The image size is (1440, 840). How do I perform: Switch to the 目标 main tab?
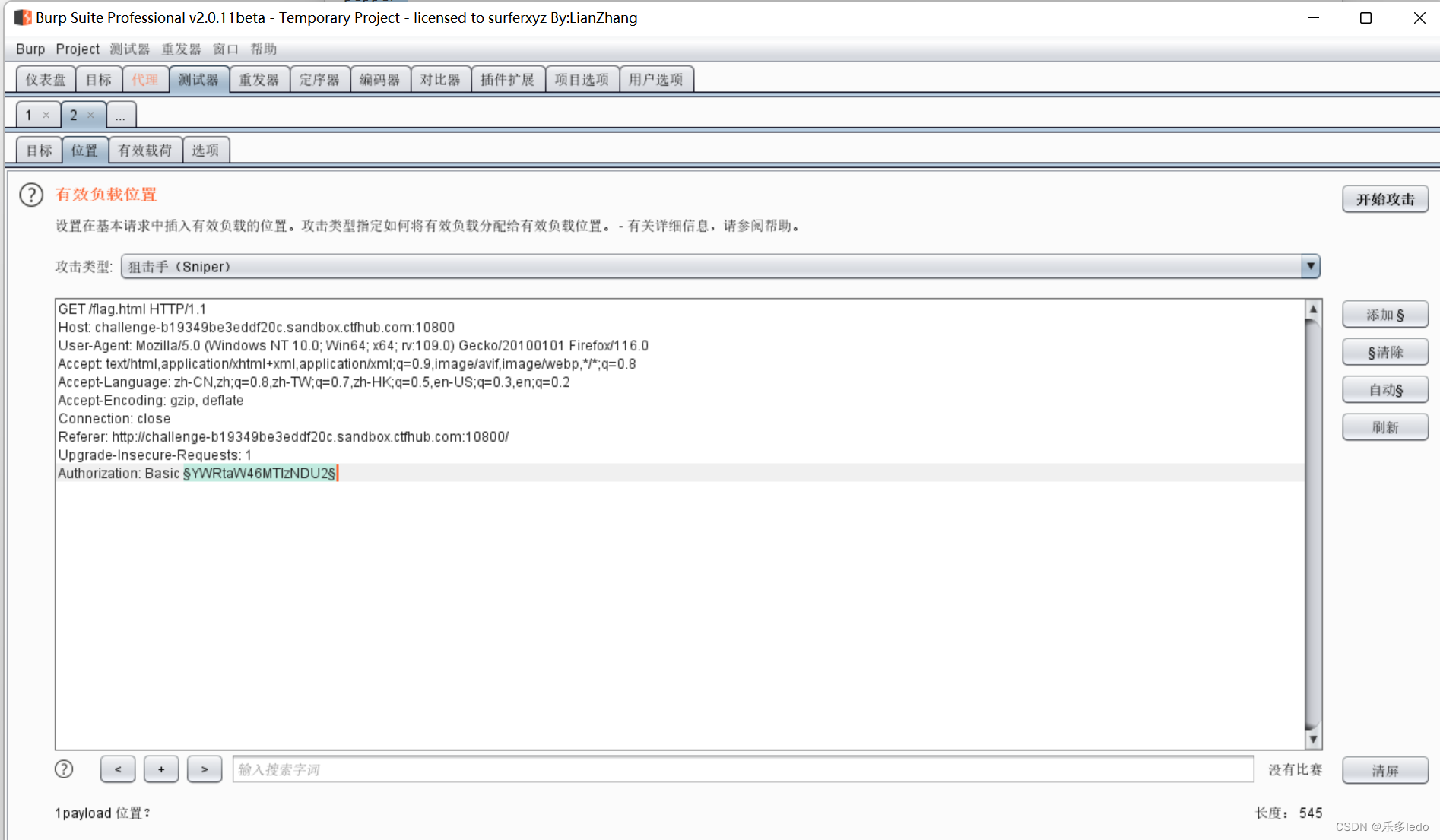[98, 79]
